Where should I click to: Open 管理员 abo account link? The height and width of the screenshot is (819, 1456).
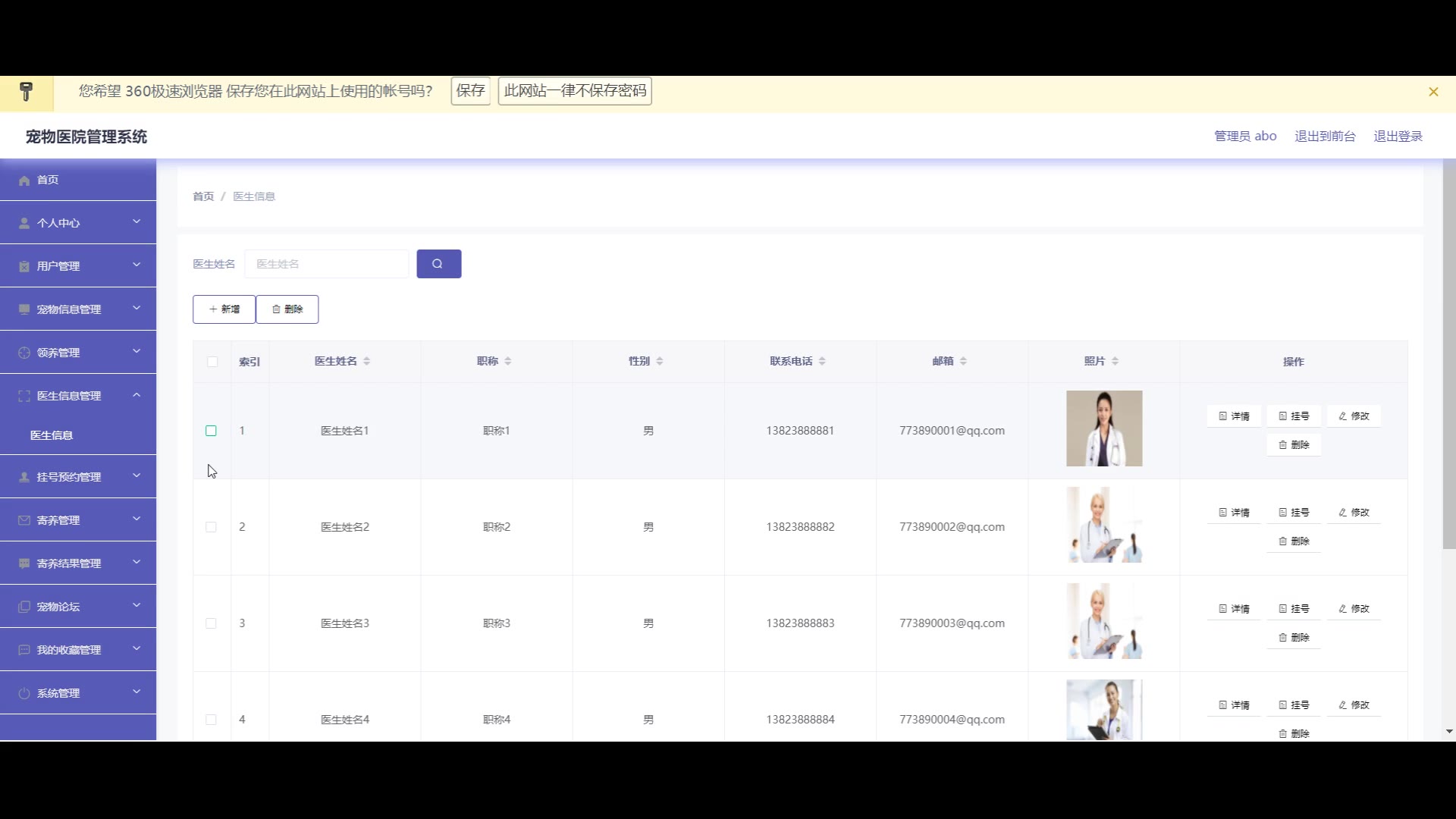(x=1245, y=136)
